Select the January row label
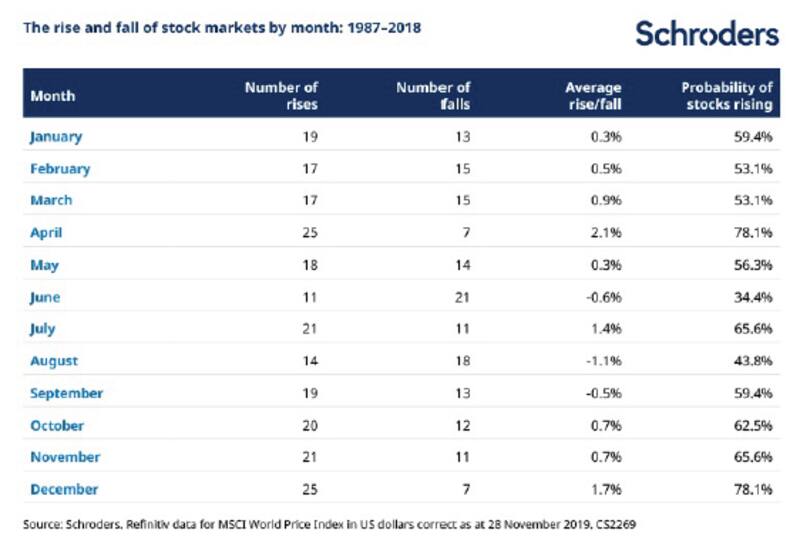Viewport: 800px width, 540px height. tap(56, 137)
